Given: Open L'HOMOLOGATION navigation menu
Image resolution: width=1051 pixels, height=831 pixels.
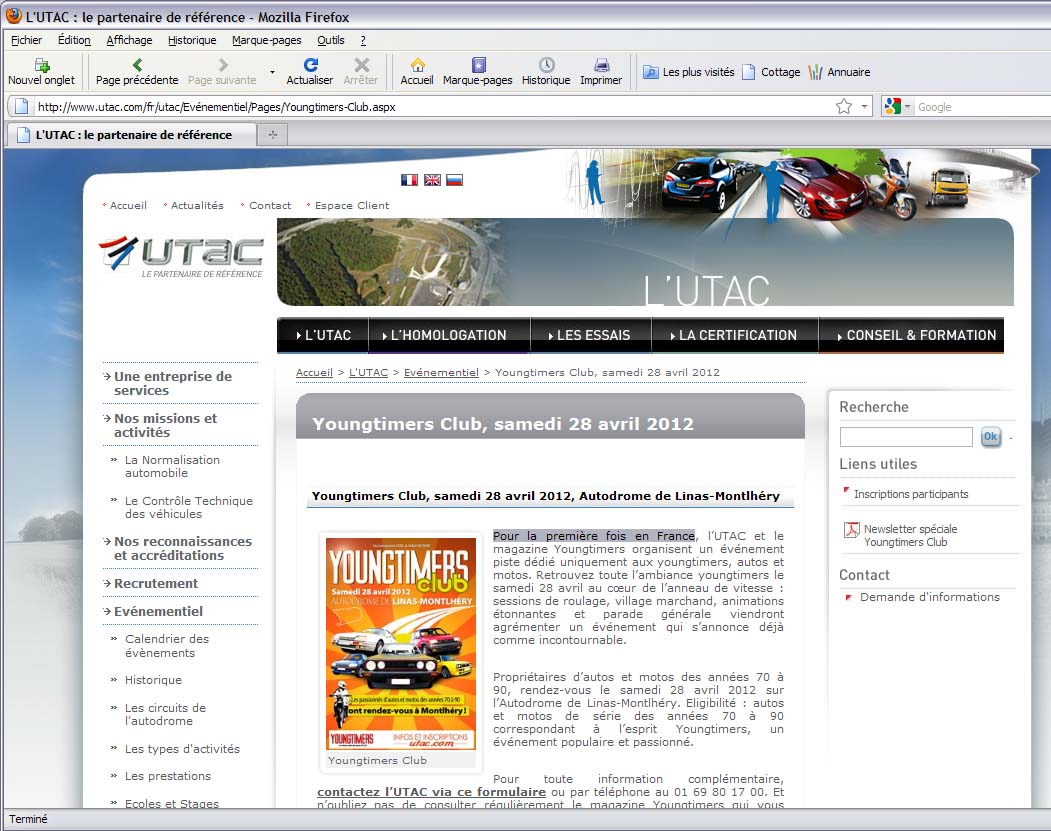Looking at the screenshot, I should [x=448, y=335].
